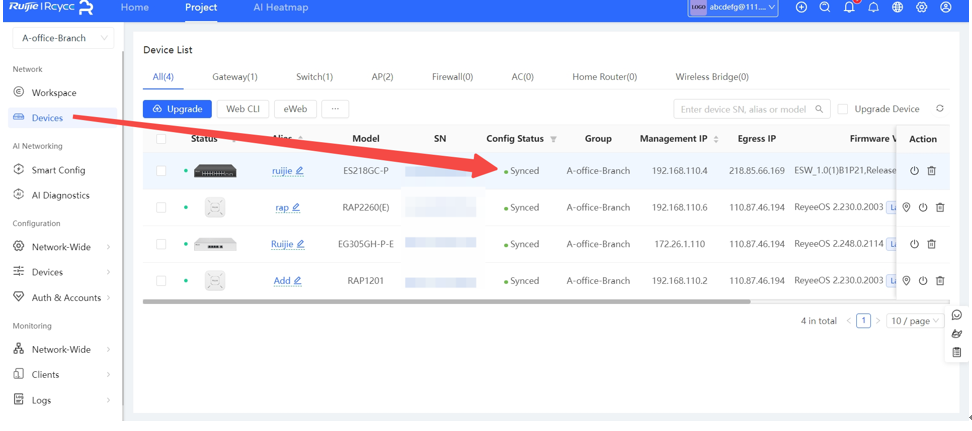972x431 pixels.
Task: Open the floating chat support icon
Action: [957, 315]
